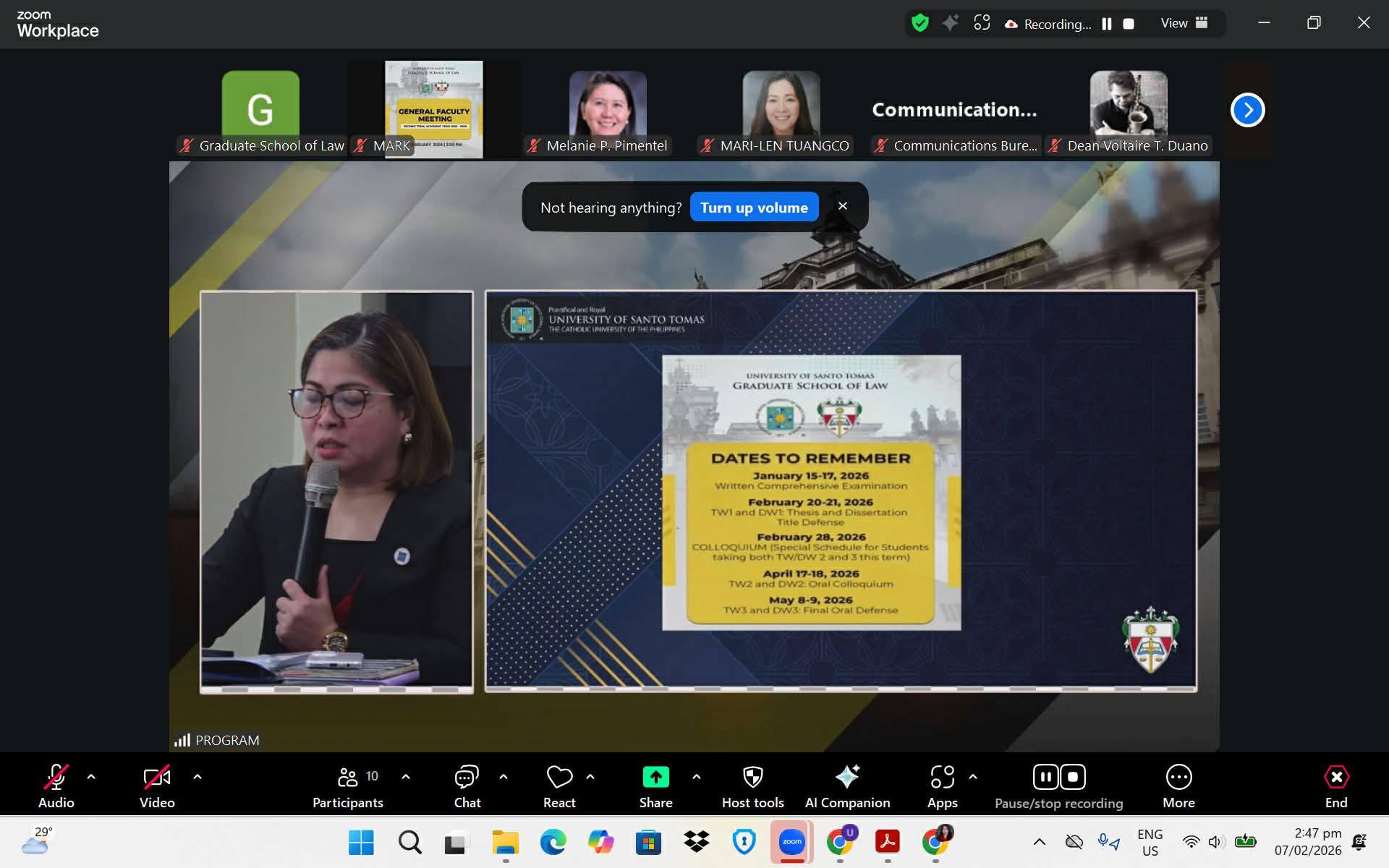Image resolution: width=1389 pixels, height=868 pixels.
Task: Open the Participants panel
Action: pyautogui.click(x=348, y=786)
